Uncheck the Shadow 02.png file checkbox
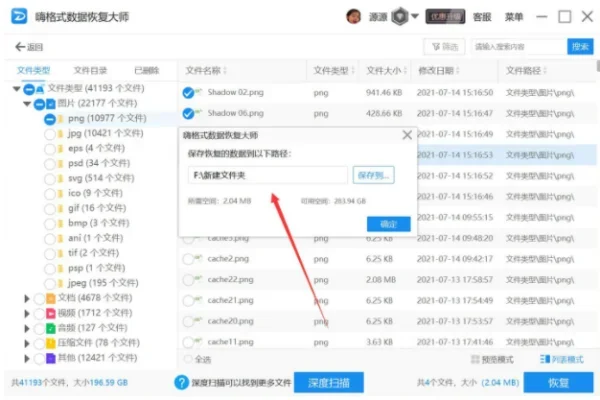600x400 pixels. 188,93
